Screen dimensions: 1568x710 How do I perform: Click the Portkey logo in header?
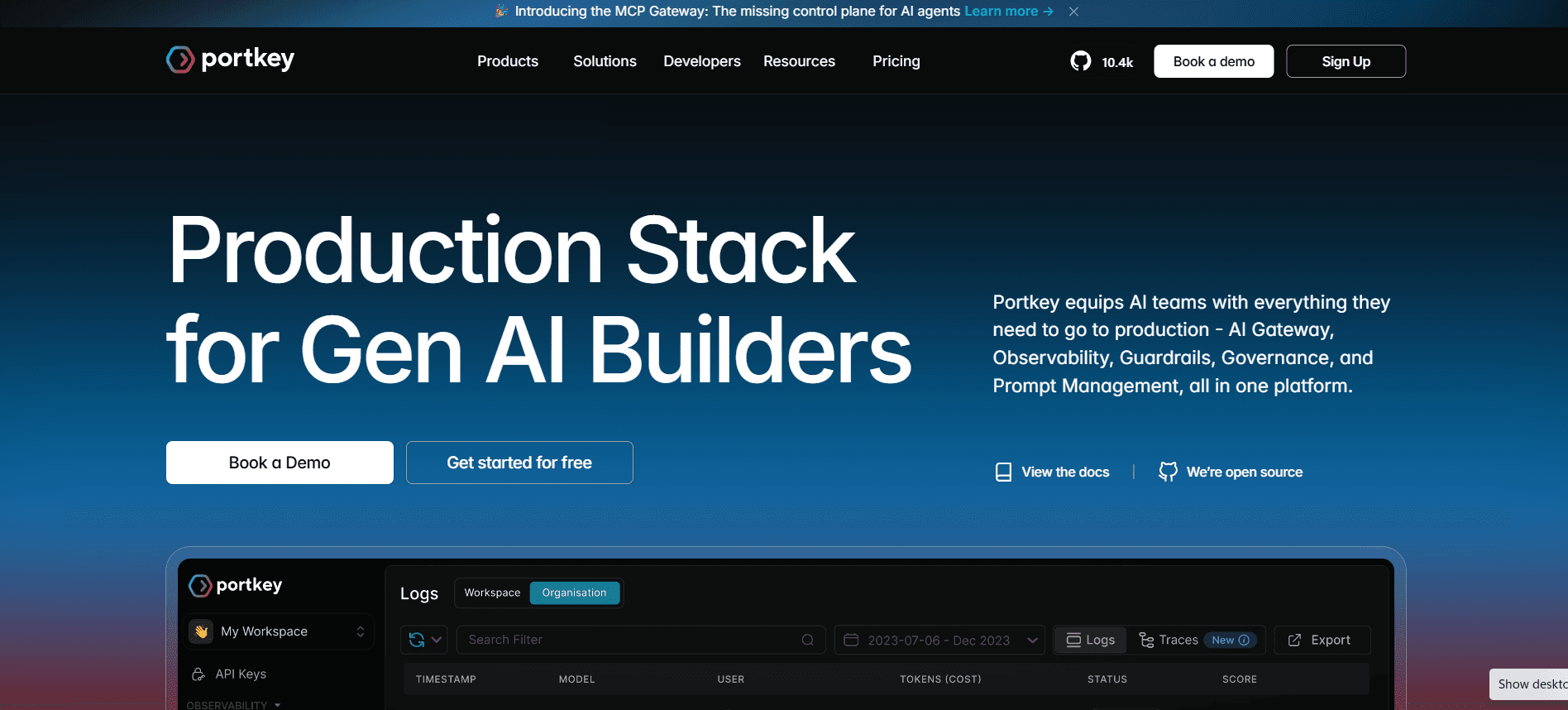coord(230,60)
